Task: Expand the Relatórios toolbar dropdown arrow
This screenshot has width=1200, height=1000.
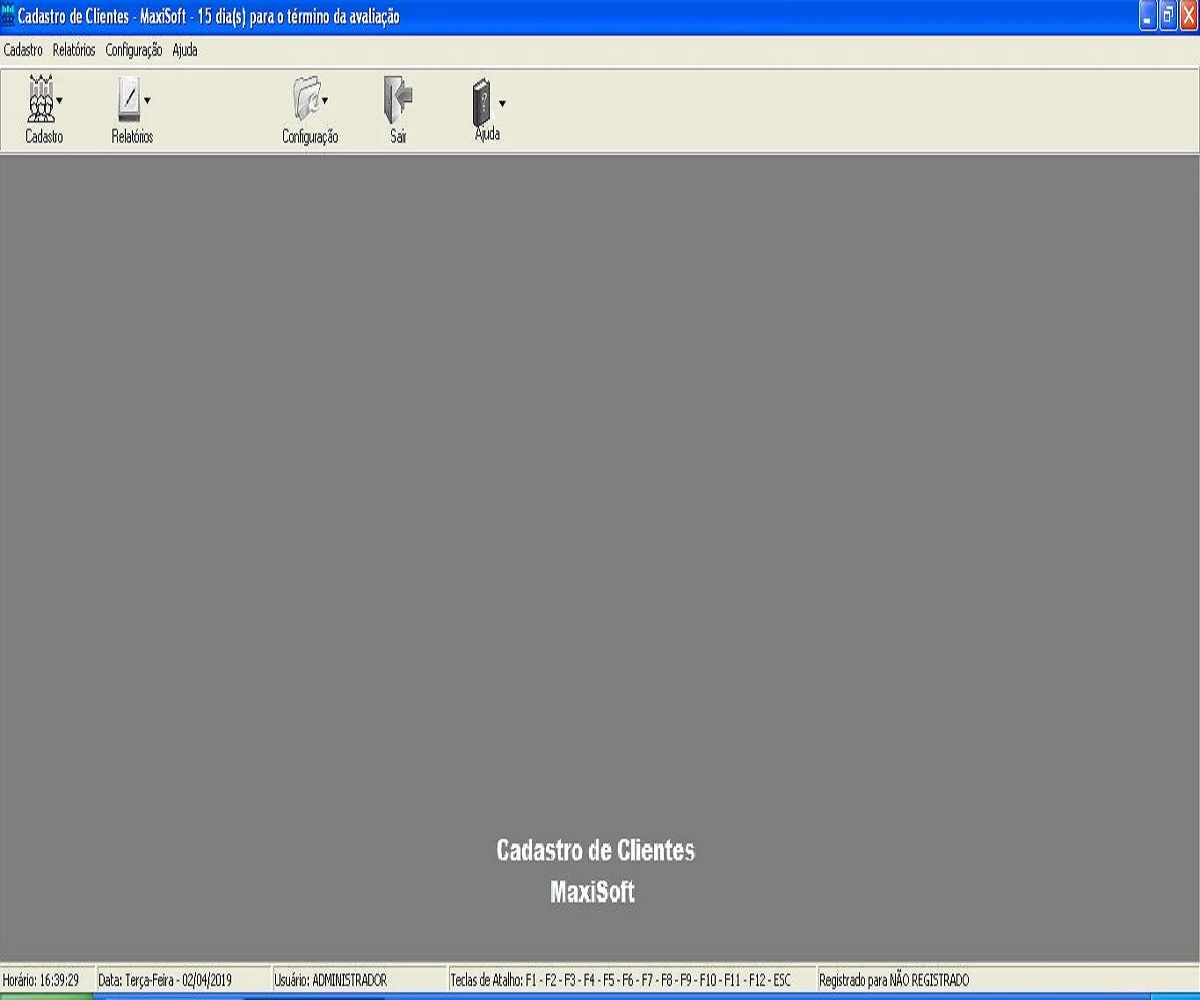Action: pos(147,100)
